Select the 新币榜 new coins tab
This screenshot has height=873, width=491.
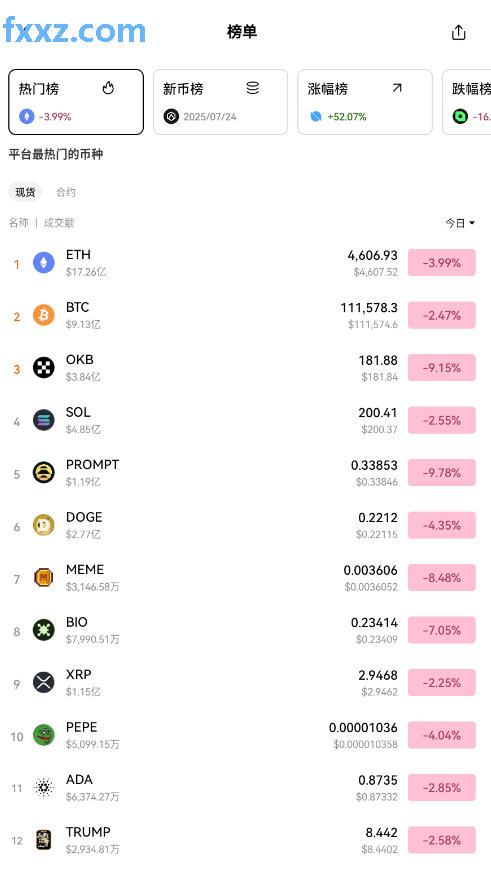click(220, 102)
